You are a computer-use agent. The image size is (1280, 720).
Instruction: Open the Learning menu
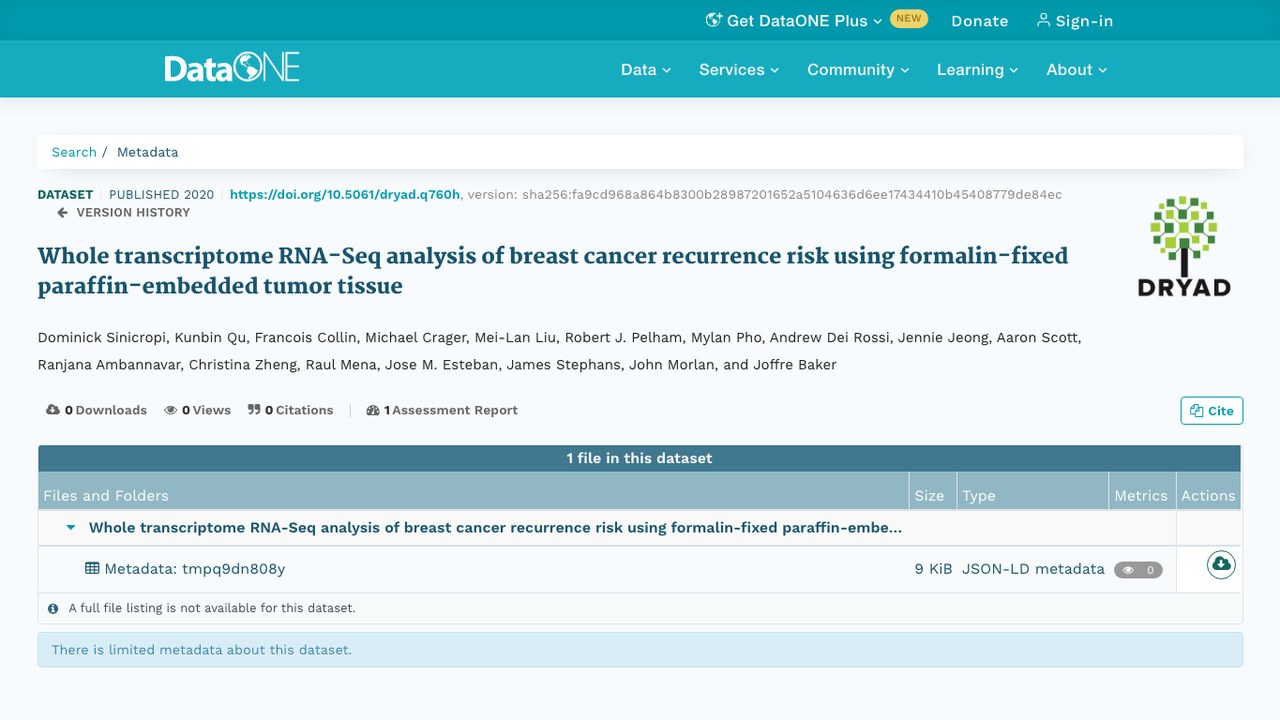tap(977, 69)
